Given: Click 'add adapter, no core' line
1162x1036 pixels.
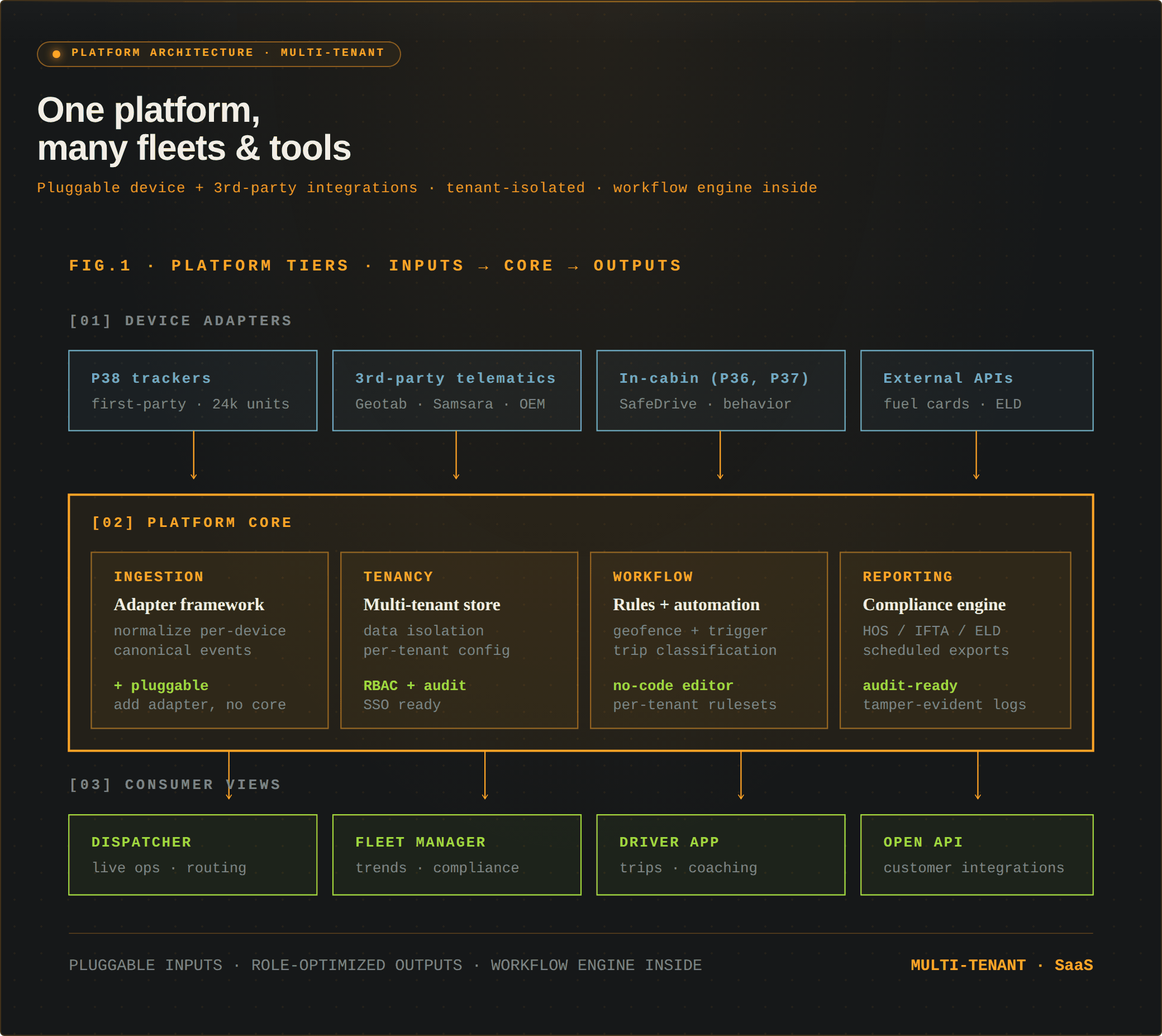Looking at the screenshot, I should (200, 705).
